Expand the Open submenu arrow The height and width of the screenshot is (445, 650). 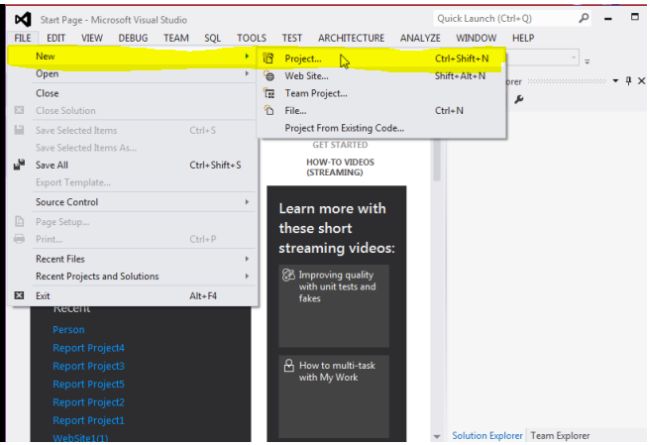click(x=247, y=73)
